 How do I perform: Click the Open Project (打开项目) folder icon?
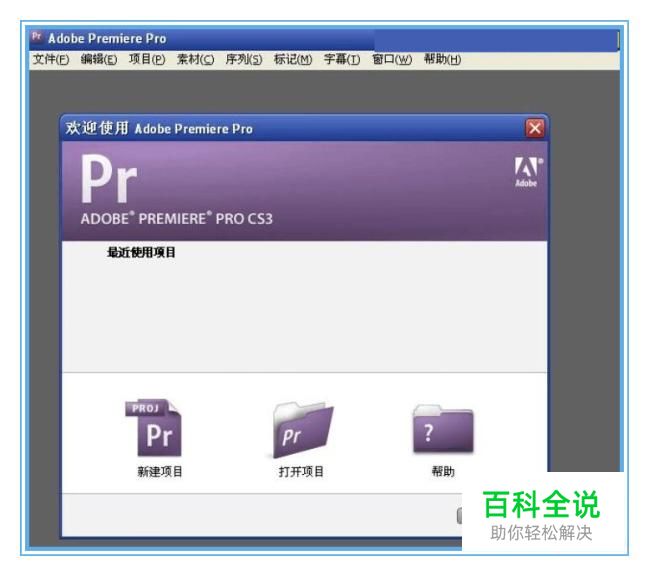[303, 430]
